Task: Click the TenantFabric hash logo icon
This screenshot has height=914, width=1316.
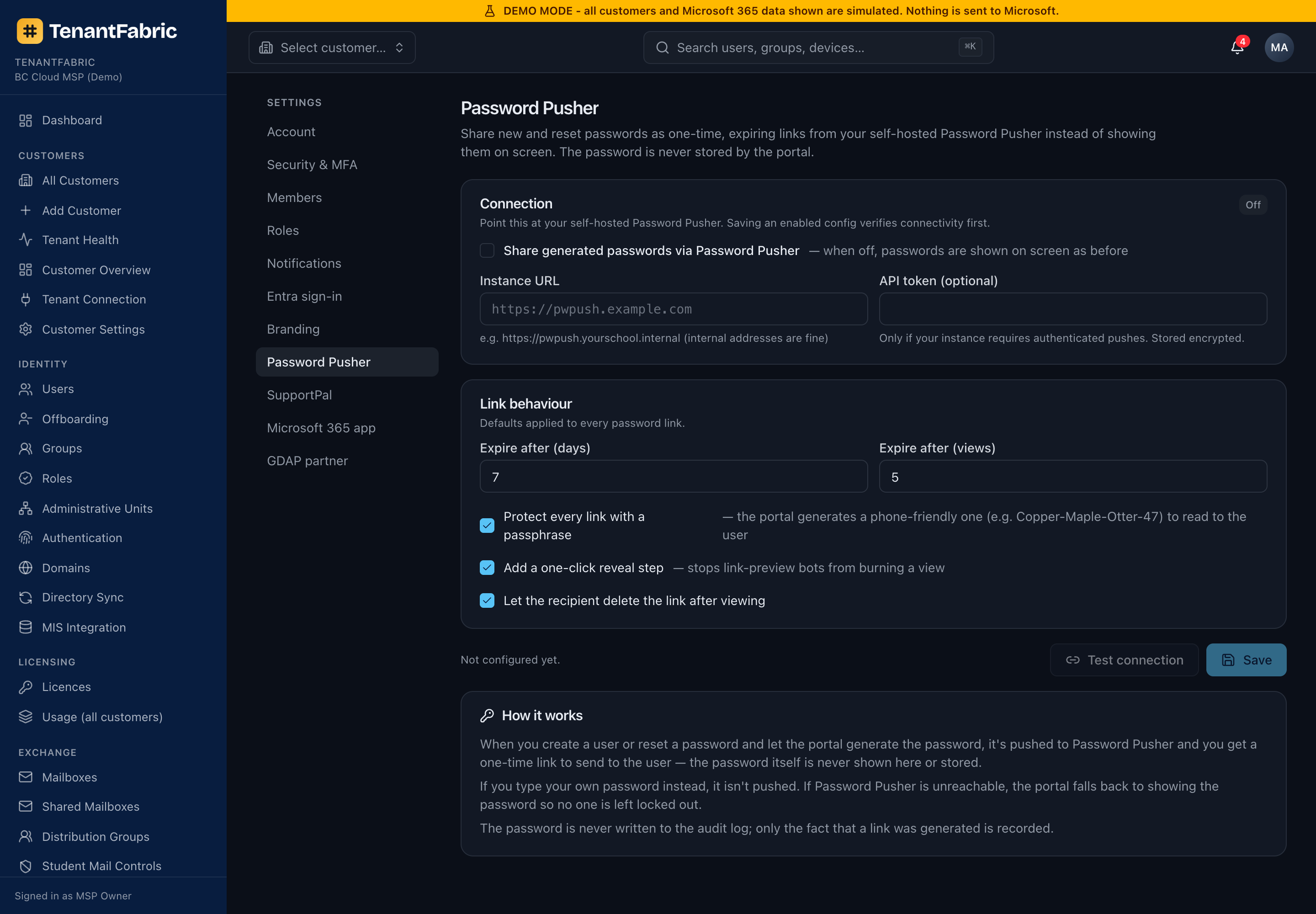Action: (30, 31)
